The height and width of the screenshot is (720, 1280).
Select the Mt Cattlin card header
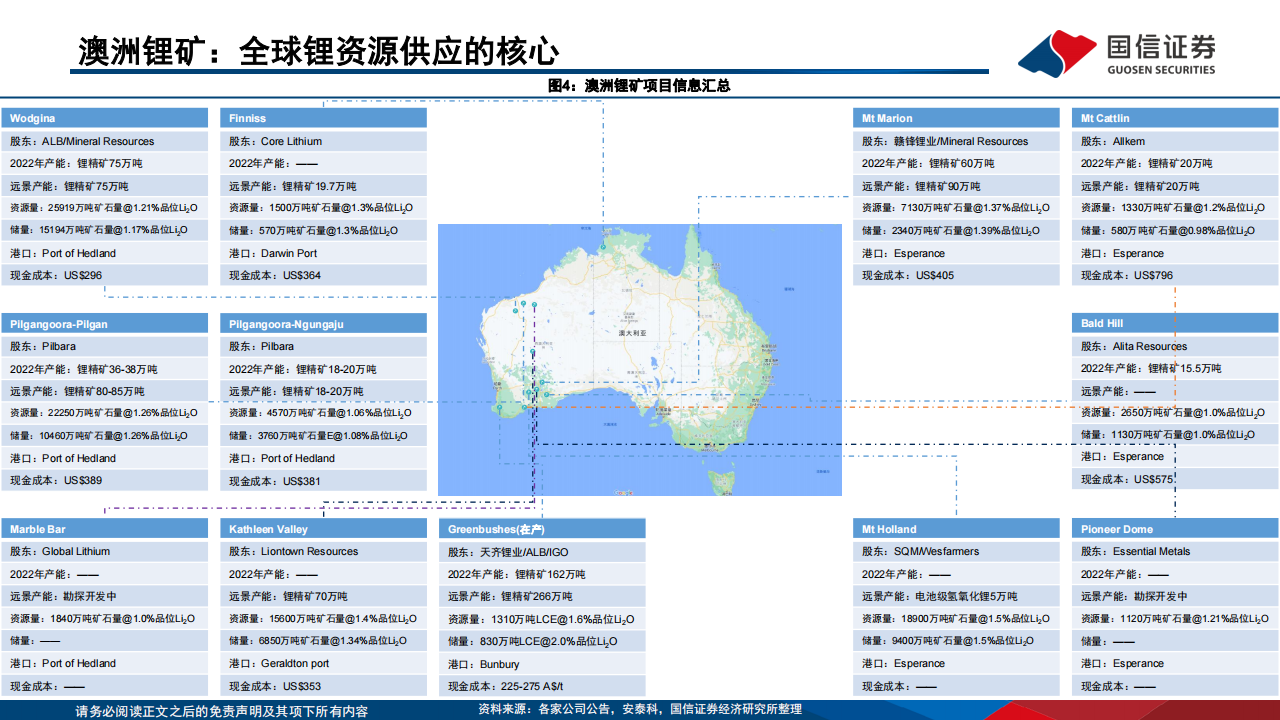point(1175,118)
